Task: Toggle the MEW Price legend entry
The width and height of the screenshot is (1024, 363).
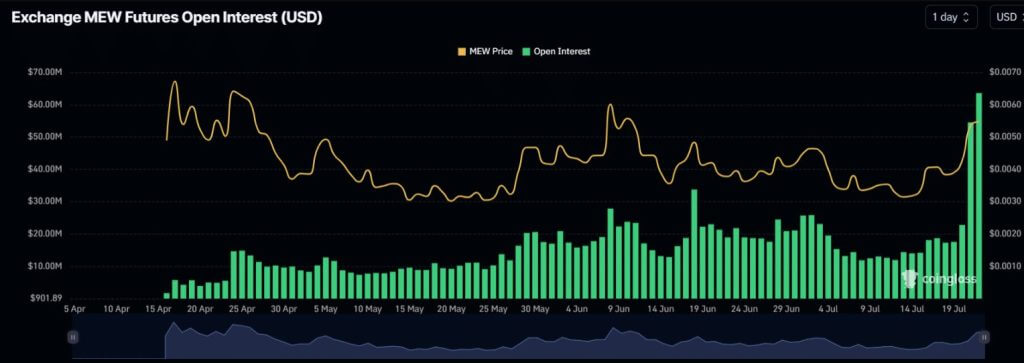Action: (x=485, y=51)
